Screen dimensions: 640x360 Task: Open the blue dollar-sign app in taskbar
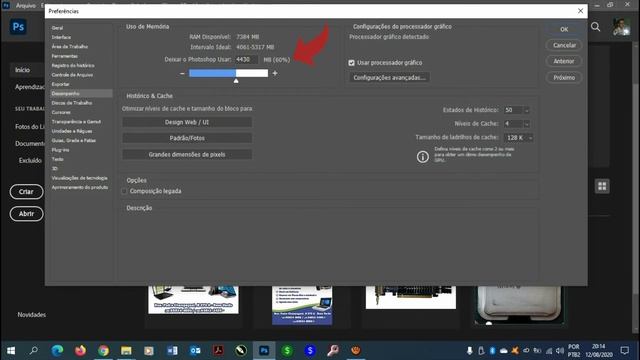pyautogui.click(x=310, y=351)
